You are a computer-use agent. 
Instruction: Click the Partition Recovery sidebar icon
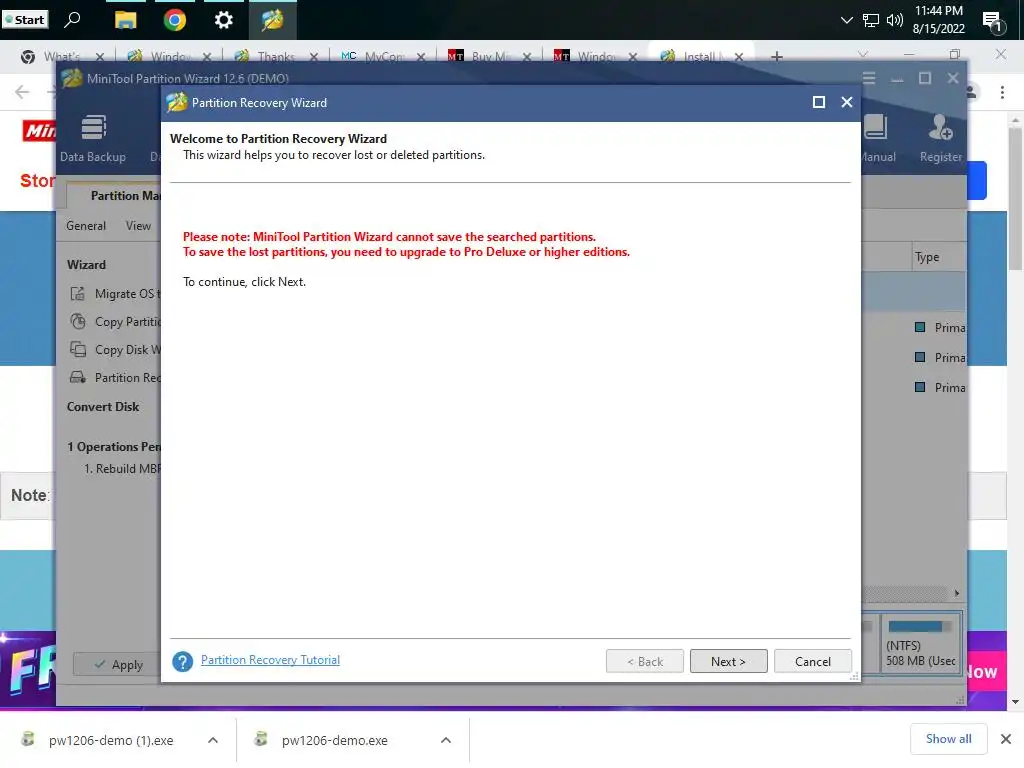pos(78,377)
